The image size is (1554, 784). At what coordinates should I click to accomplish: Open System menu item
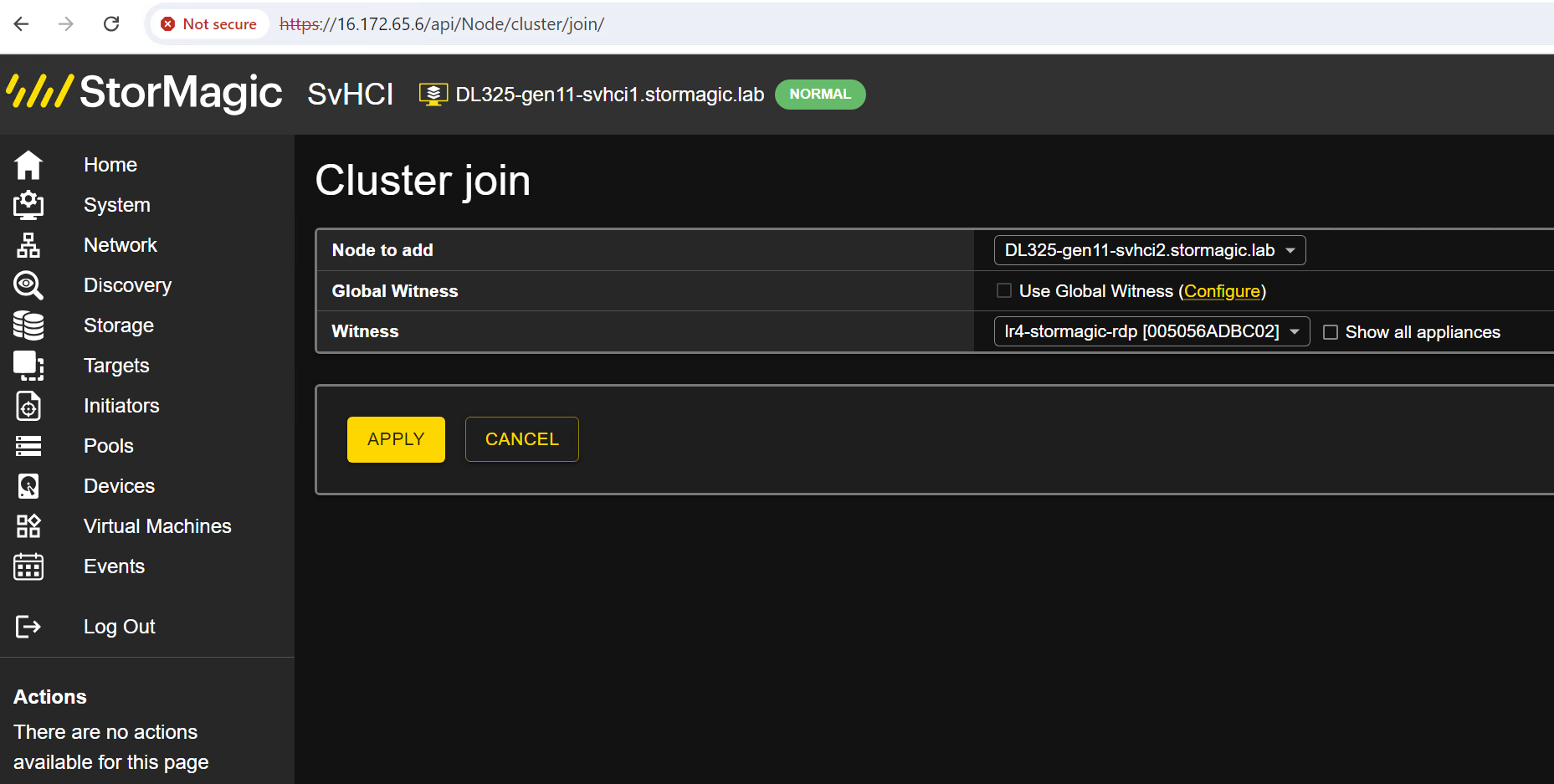coord(117,205)
